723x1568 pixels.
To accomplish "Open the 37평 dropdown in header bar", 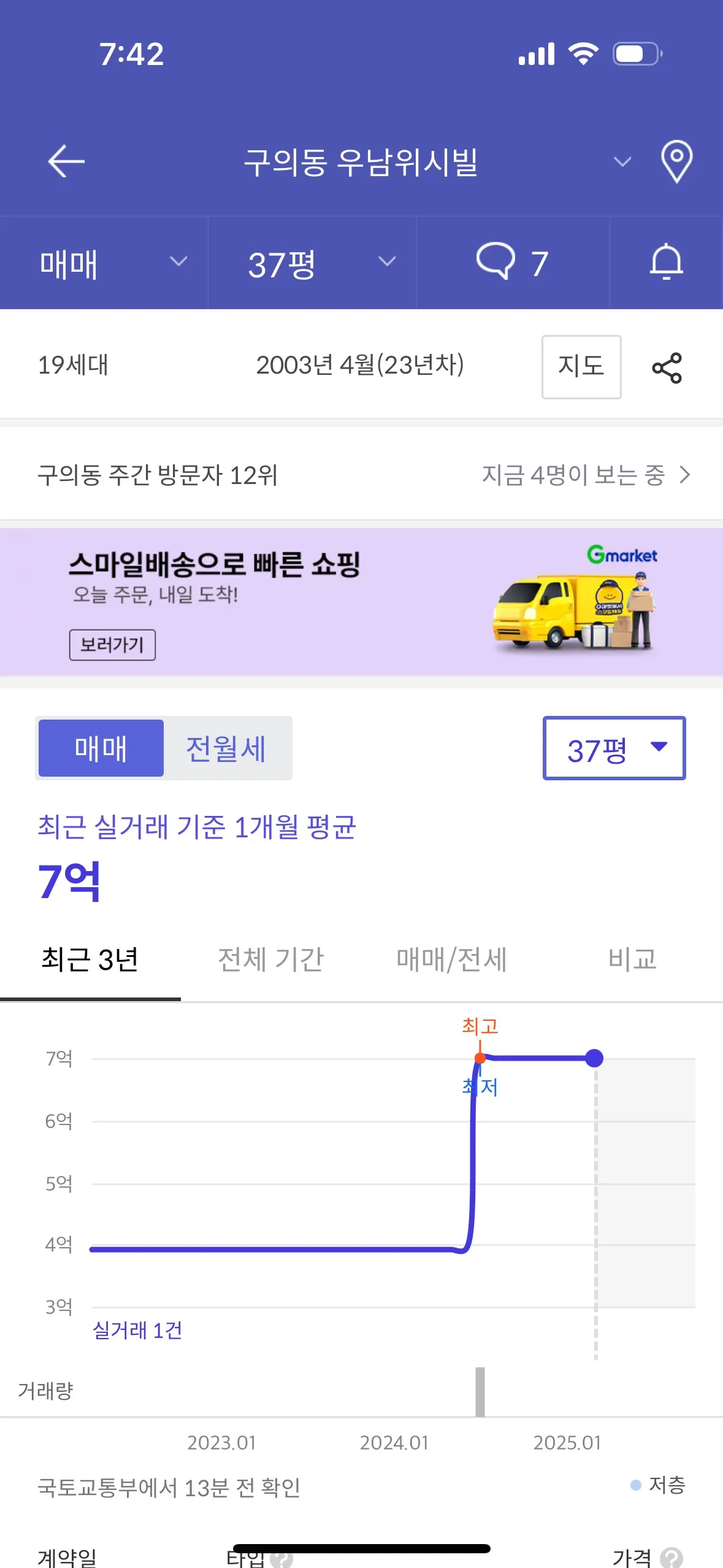I will tap(313, 263).
